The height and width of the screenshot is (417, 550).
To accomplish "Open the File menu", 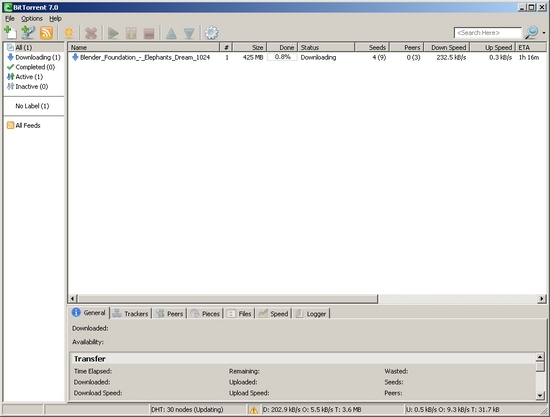I will (10, 19).
